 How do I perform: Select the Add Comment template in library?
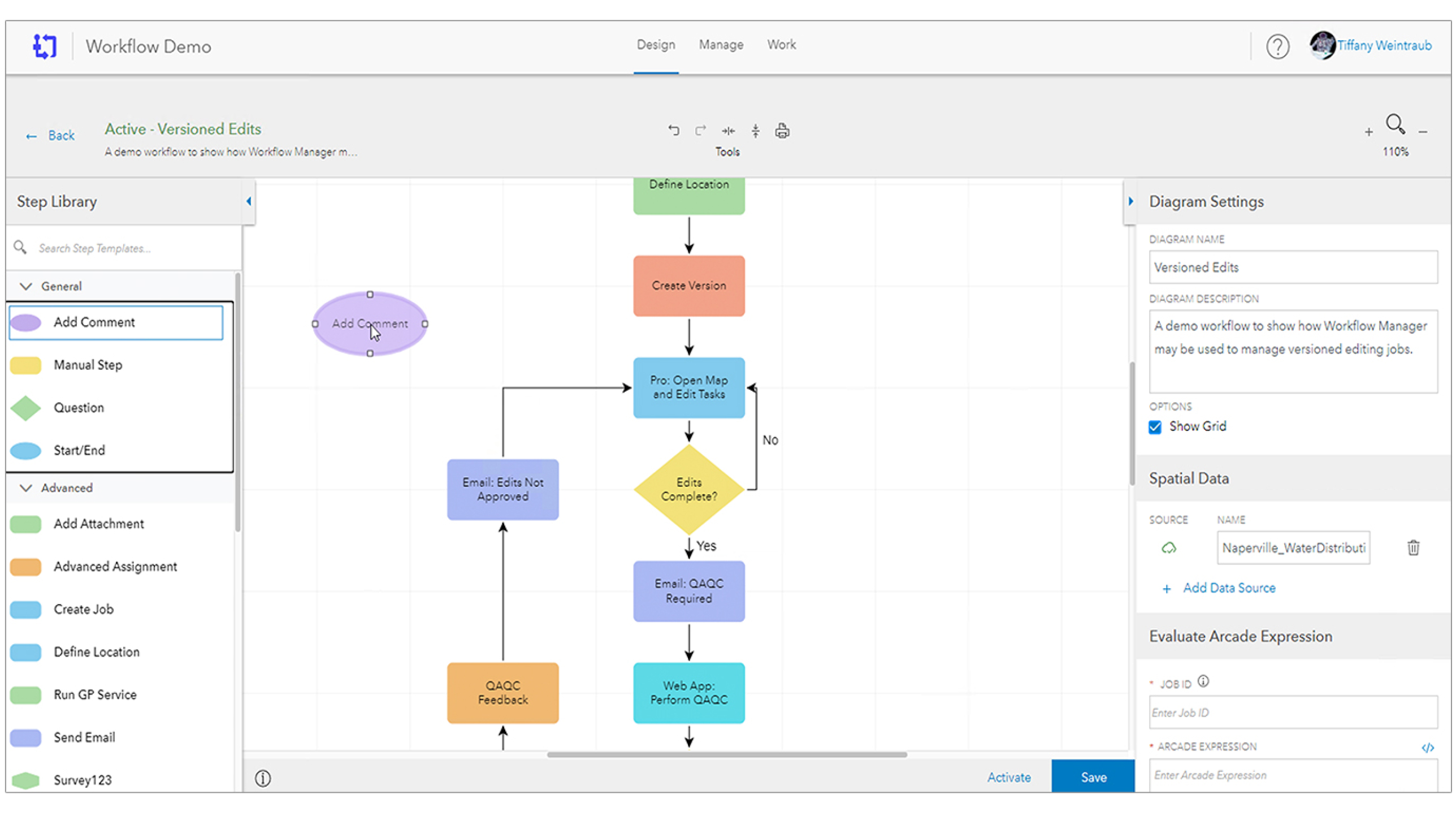(116, 323)
